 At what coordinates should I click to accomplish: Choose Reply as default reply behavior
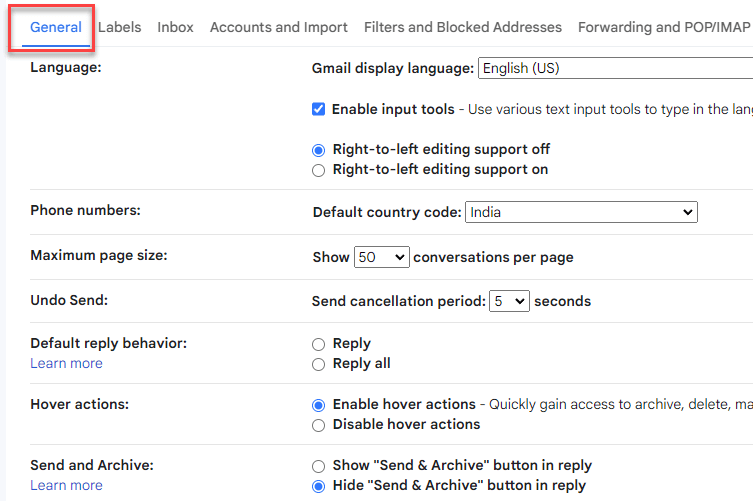pos(319,344)
